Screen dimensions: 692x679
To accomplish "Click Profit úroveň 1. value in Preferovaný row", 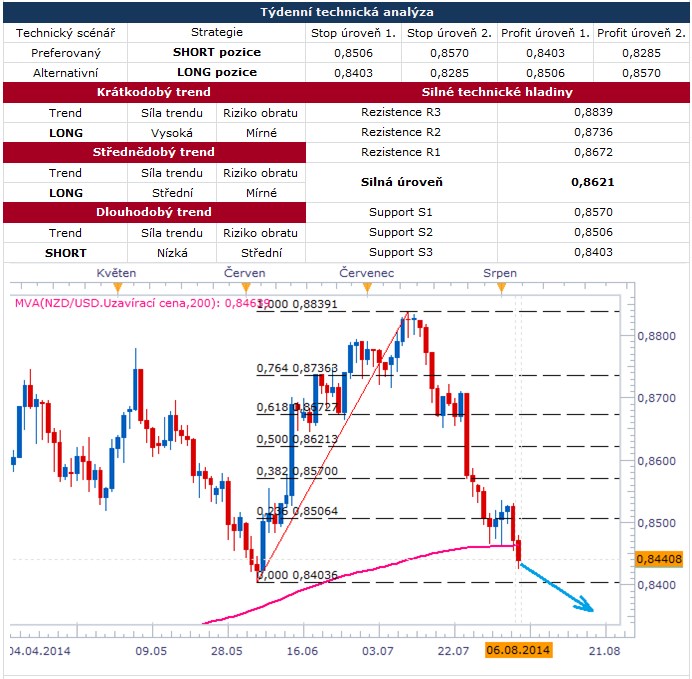I will pyautogui.click(x=545, y=53).
